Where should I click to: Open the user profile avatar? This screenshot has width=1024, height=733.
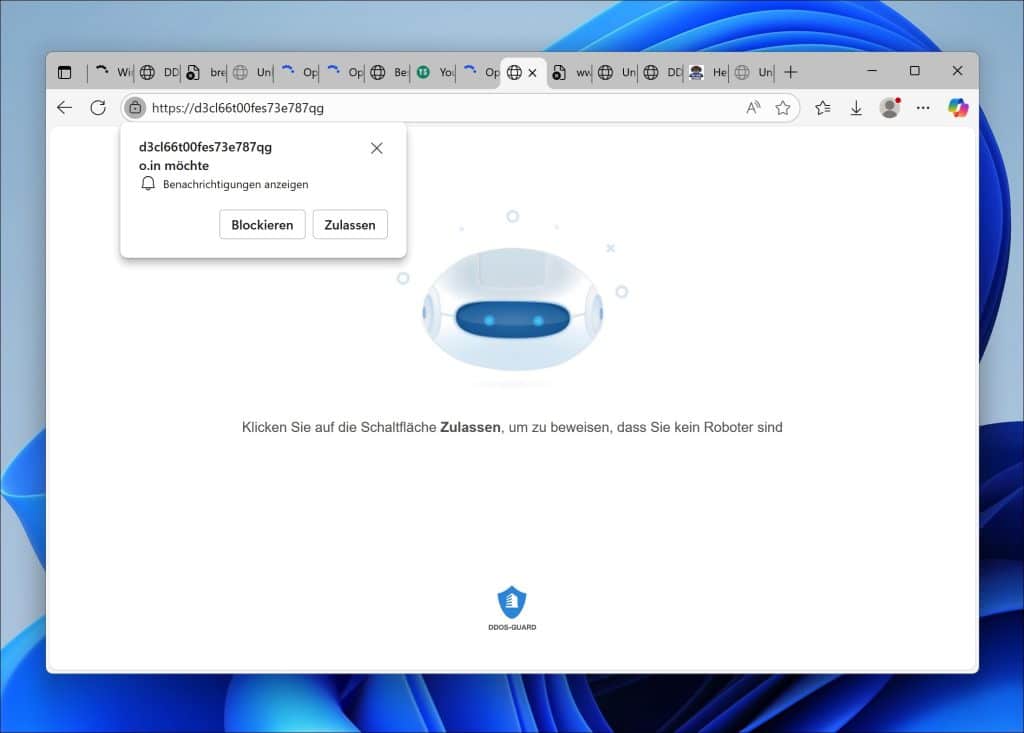pyautogui.click(x=889, y=108)
